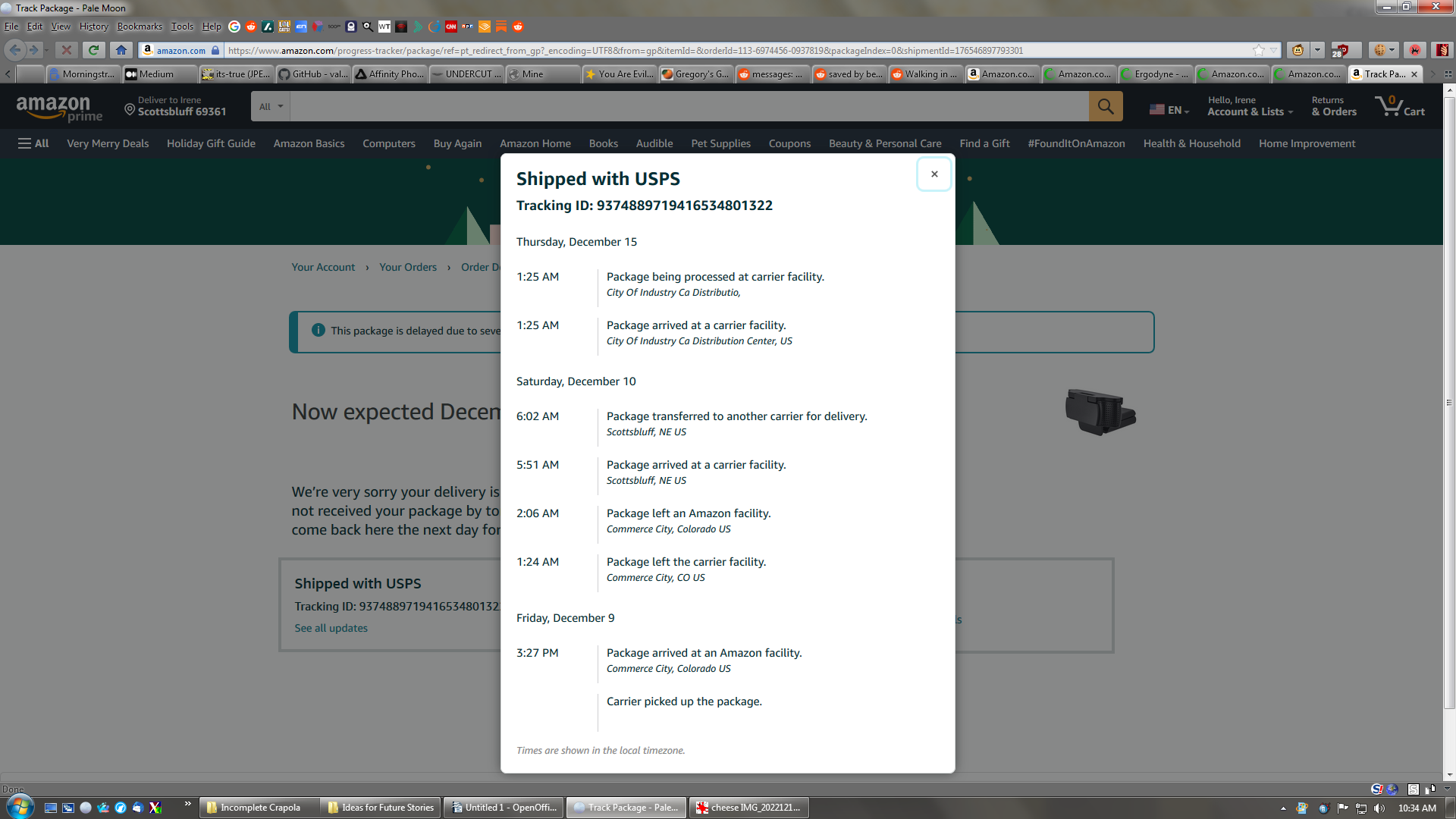Click the webcam product thumbnail
Screen dimensions: 1456x819
(1100, 412)
